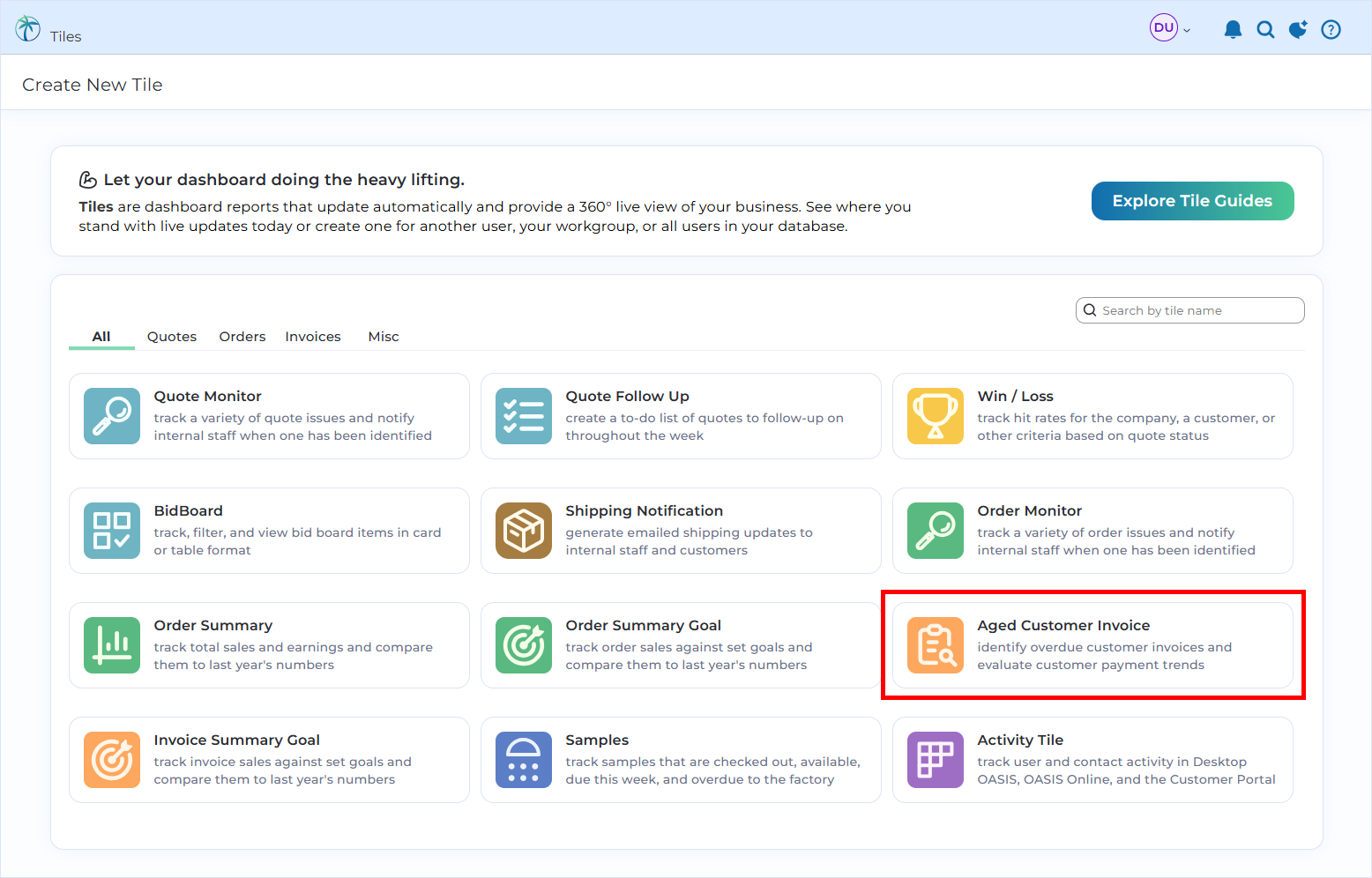Toggle dark mode with the moon icon
Screen dimensions: 1372x878
pyautogui.click(x=1298, y=28)
